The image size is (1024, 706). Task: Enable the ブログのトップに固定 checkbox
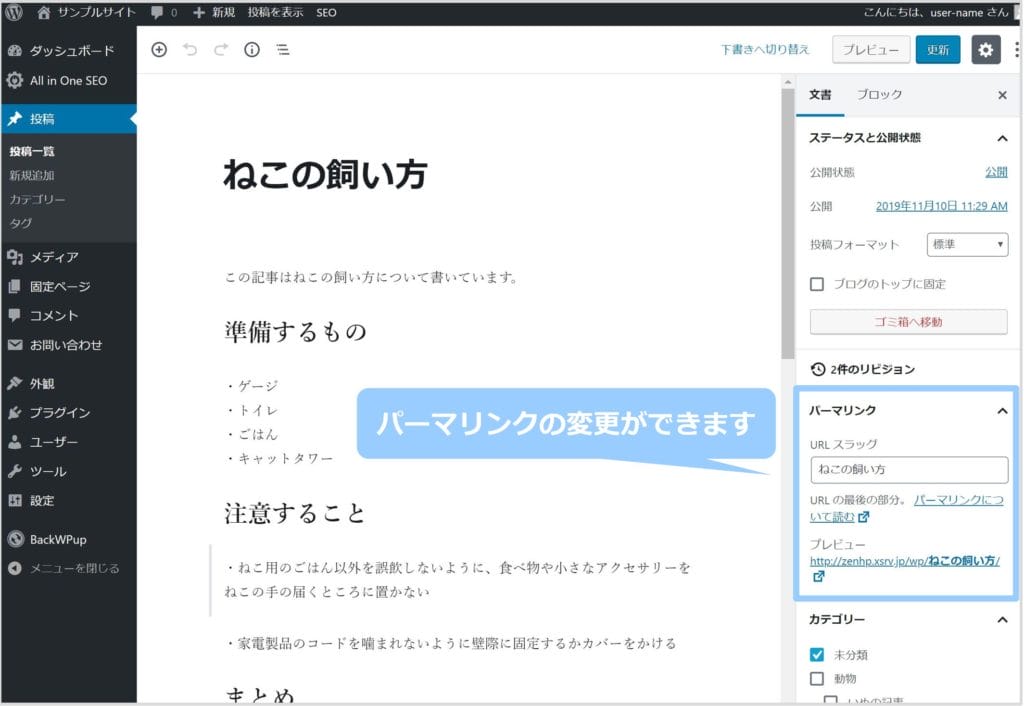(817, 284)
